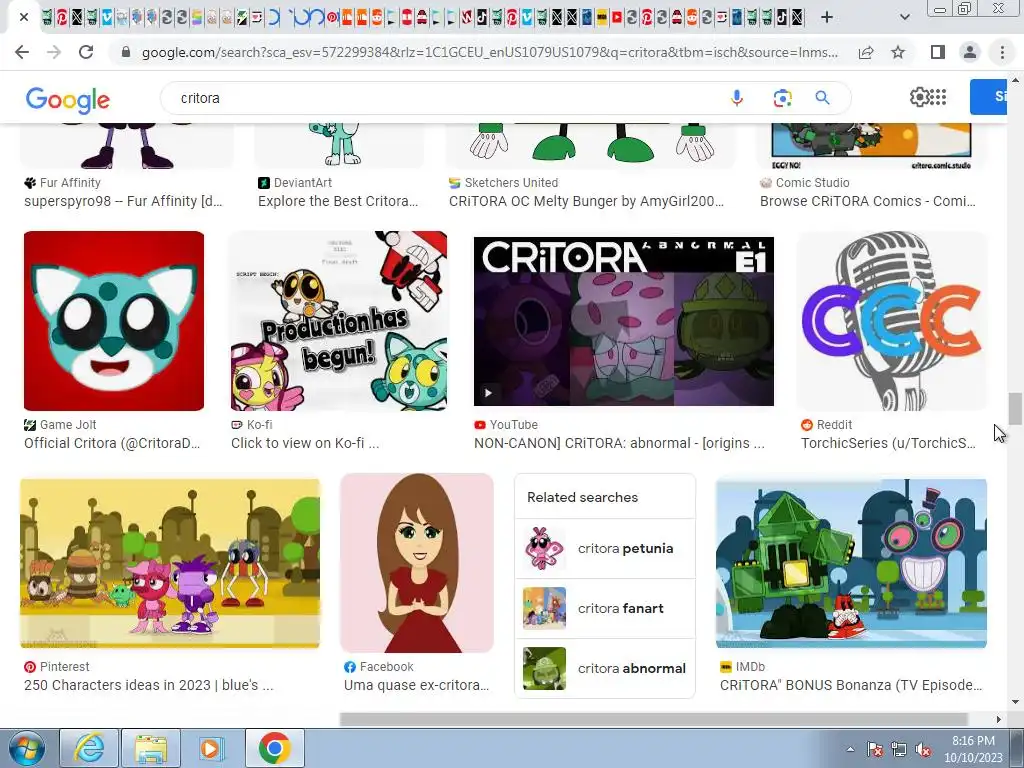Bookmark this page with the star
The width and height of the screenshot is (1024, 768).
(898, 52)
